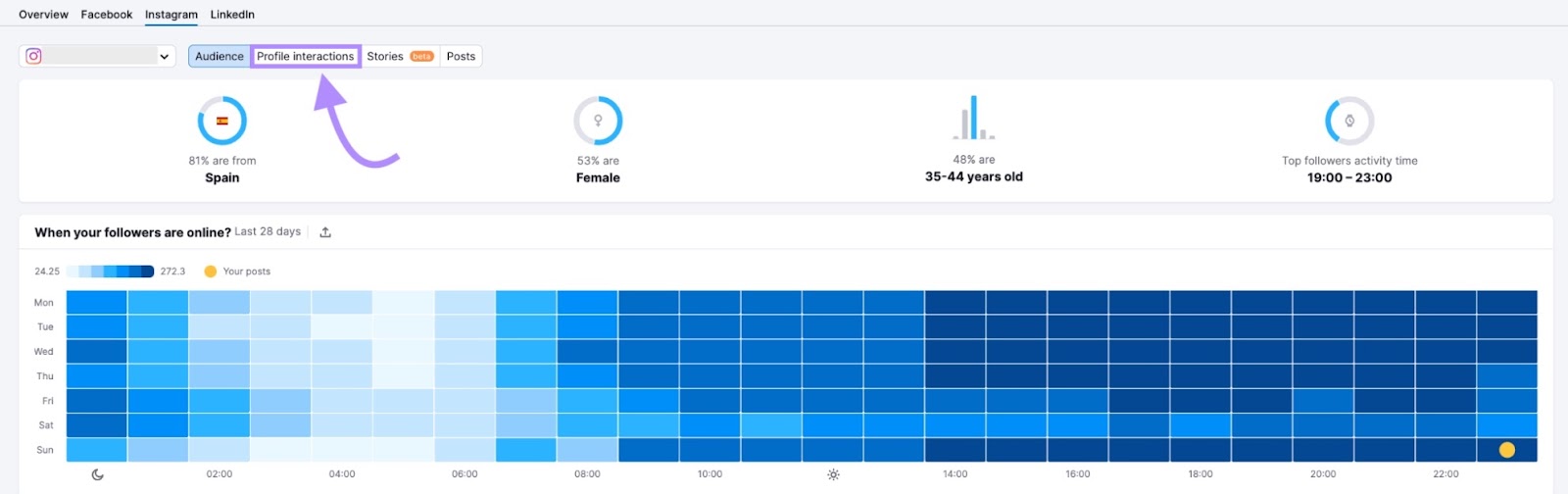Viewport: 1568px width, 494px height.
Task: Click the Instagram logo icon
Action: click(33, 56)
